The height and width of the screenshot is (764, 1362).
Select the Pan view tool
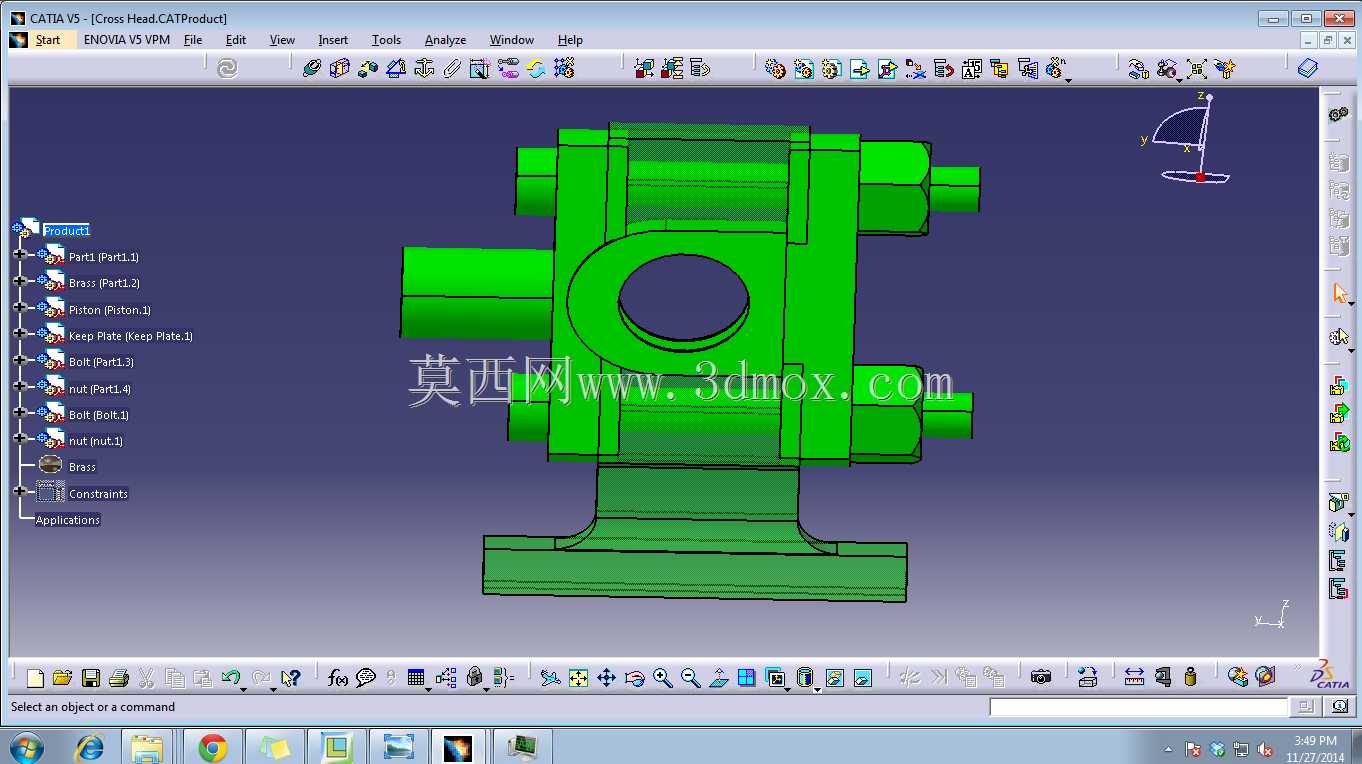pyautogui.click(x=606, y=677)
